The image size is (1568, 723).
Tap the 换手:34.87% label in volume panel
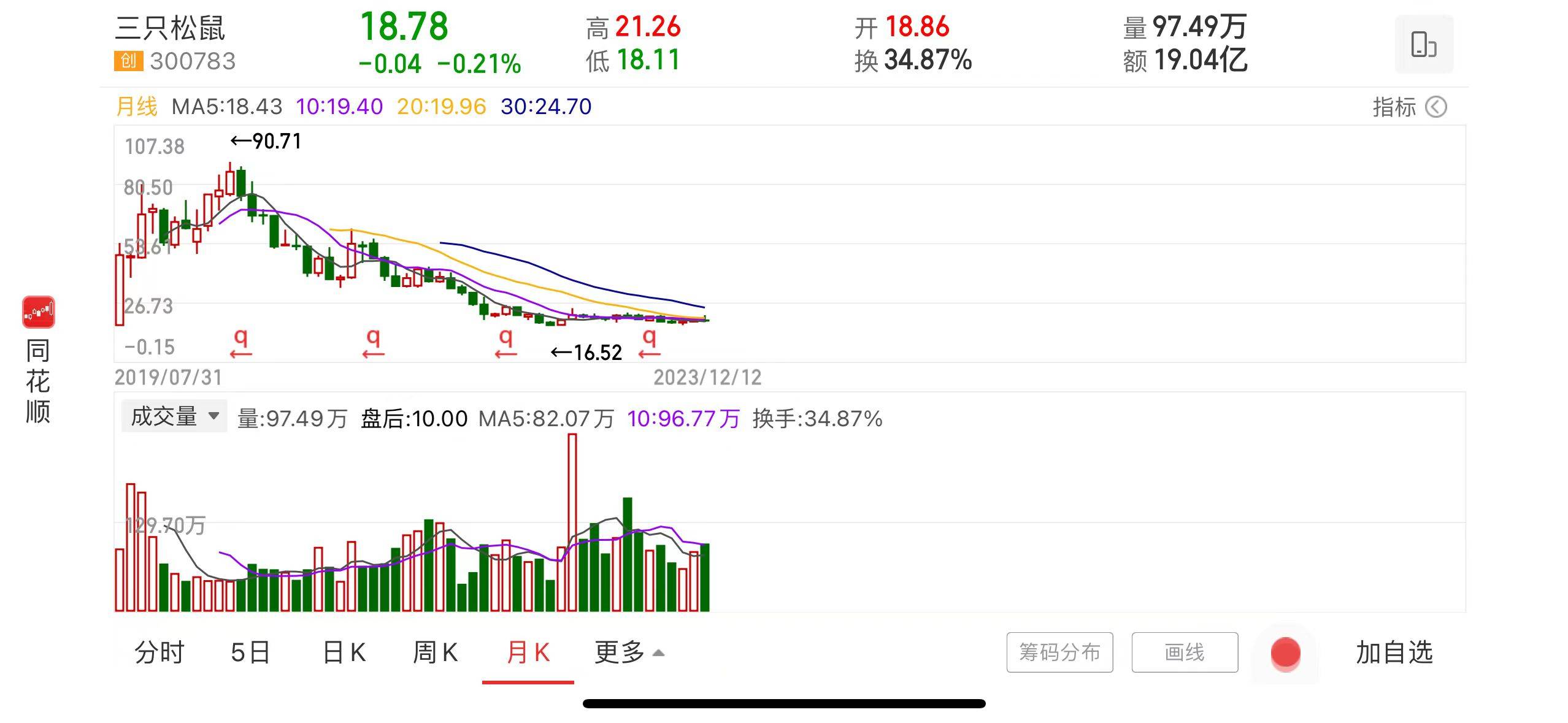point(817,419)
